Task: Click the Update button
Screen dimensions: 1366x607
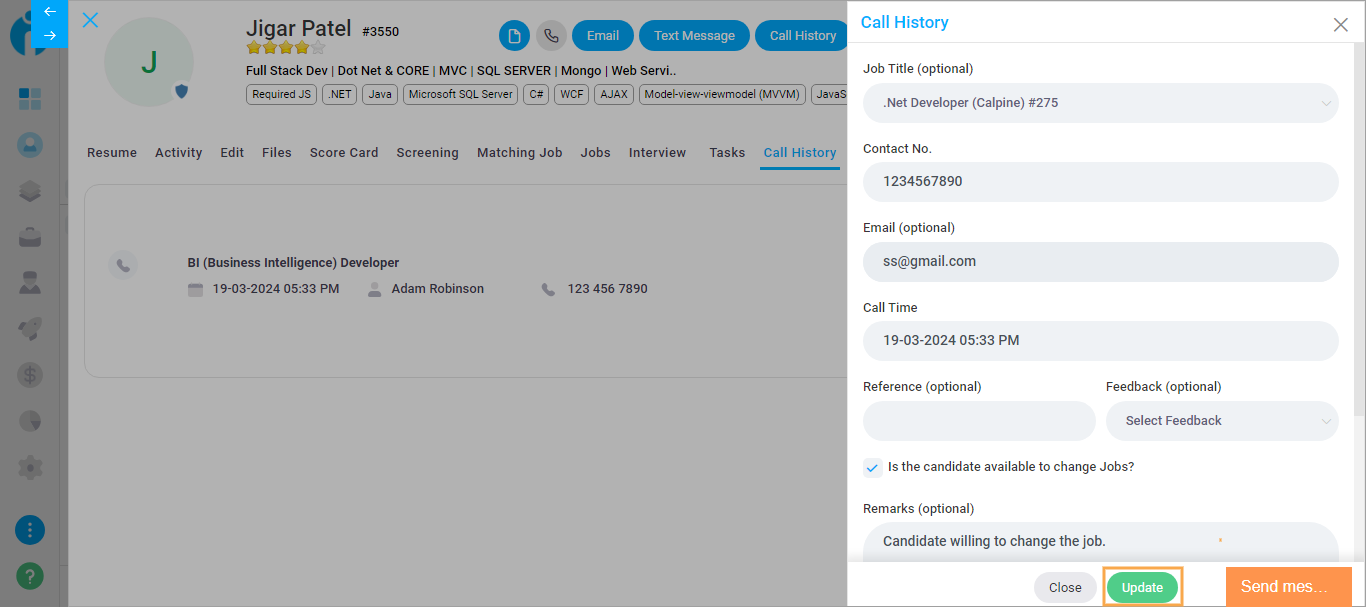Action: [1142, 588]
